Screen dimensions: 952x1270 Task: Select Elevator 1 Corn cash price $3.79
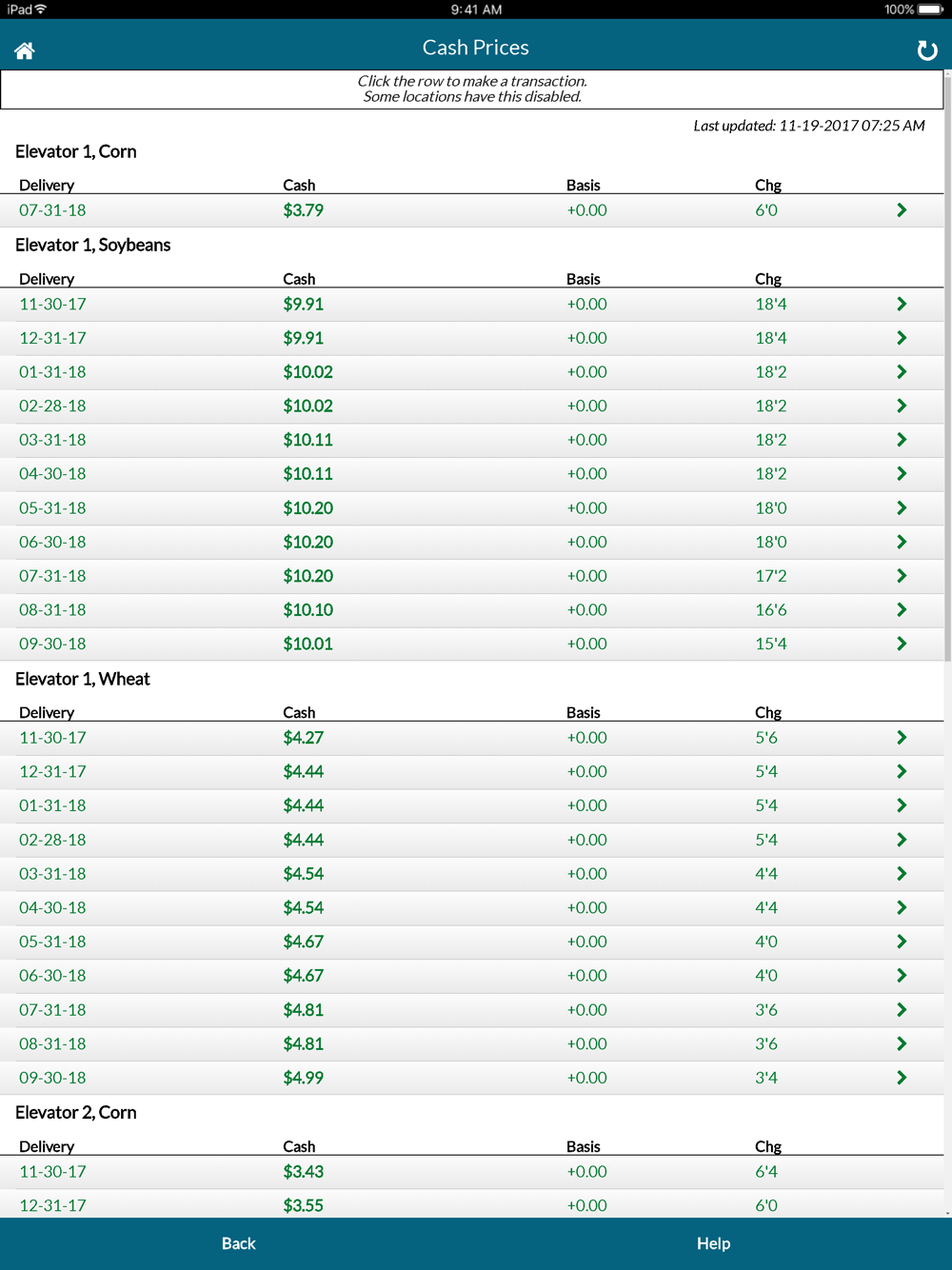303,210
